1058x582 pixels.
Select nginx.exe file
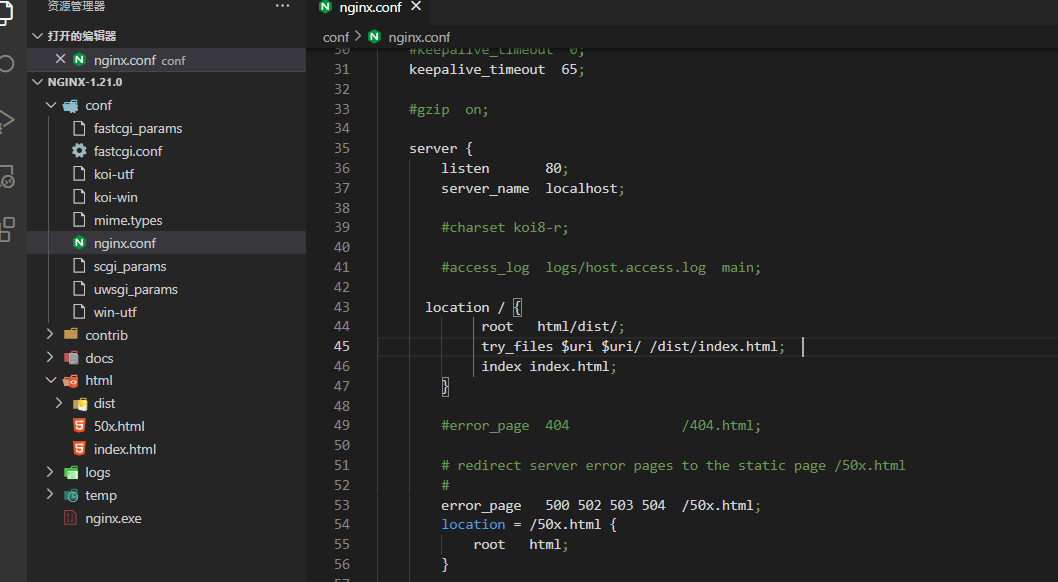113,519
